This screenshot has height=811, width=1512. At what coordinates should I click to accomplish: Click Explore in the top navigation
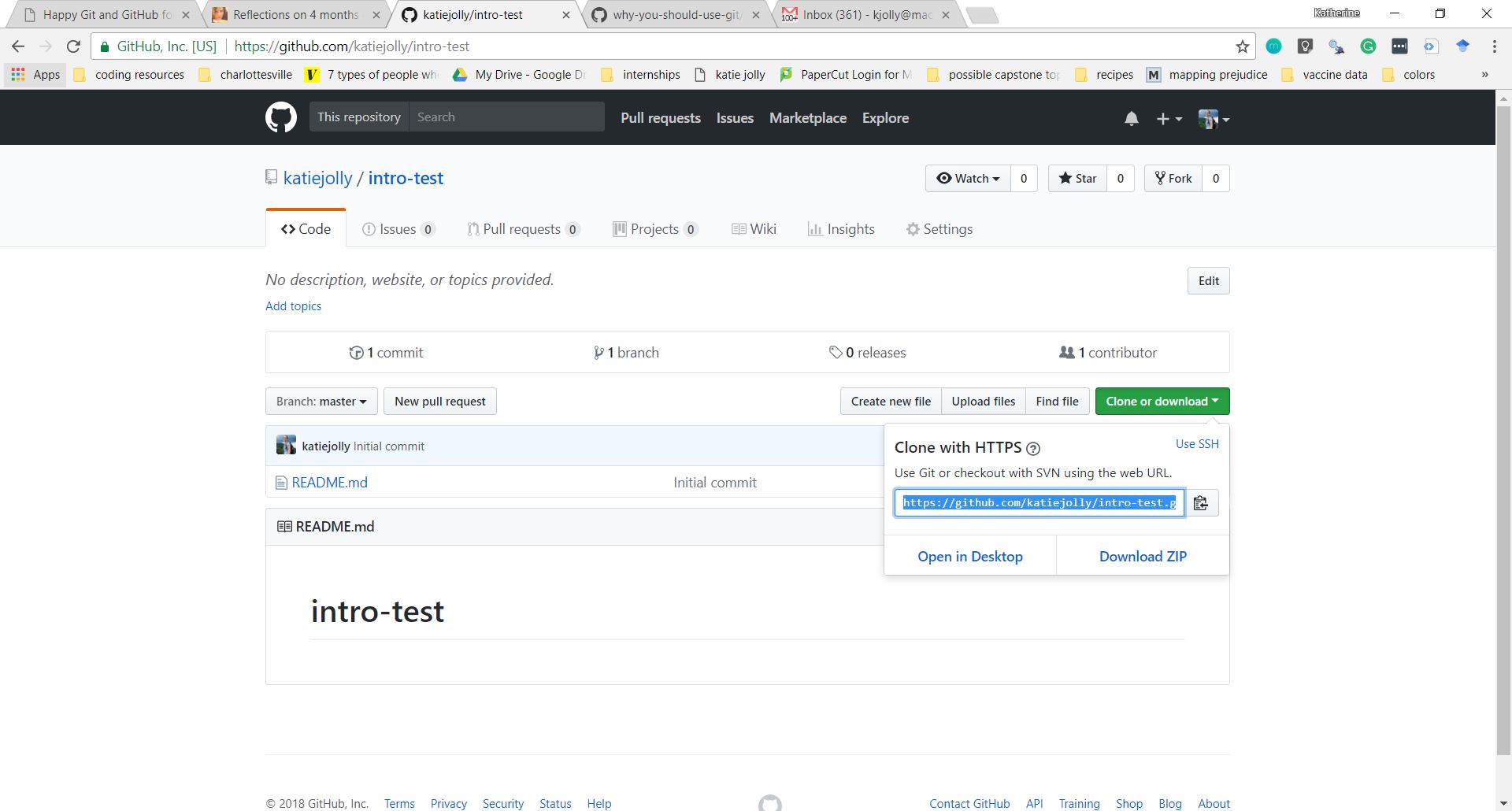tap(885, 118)
